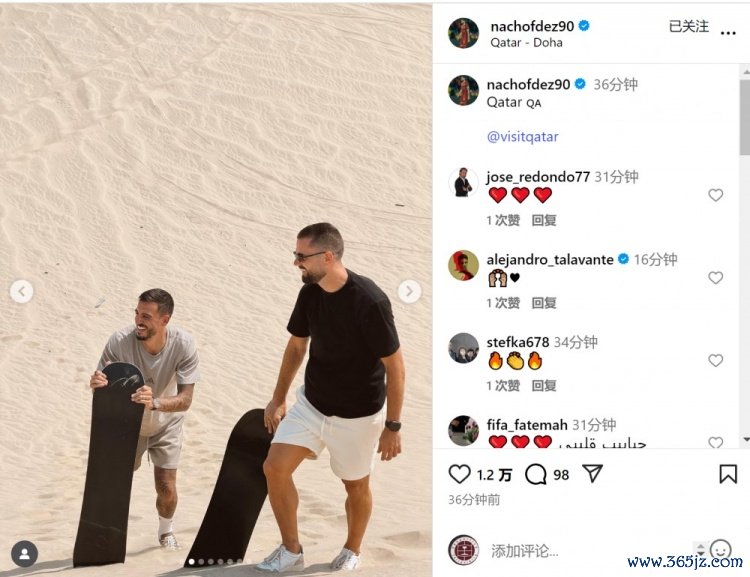Screen dimensions: 750x577
Task: Go to the next photo arrow
Action: click(x=409, y=291)
